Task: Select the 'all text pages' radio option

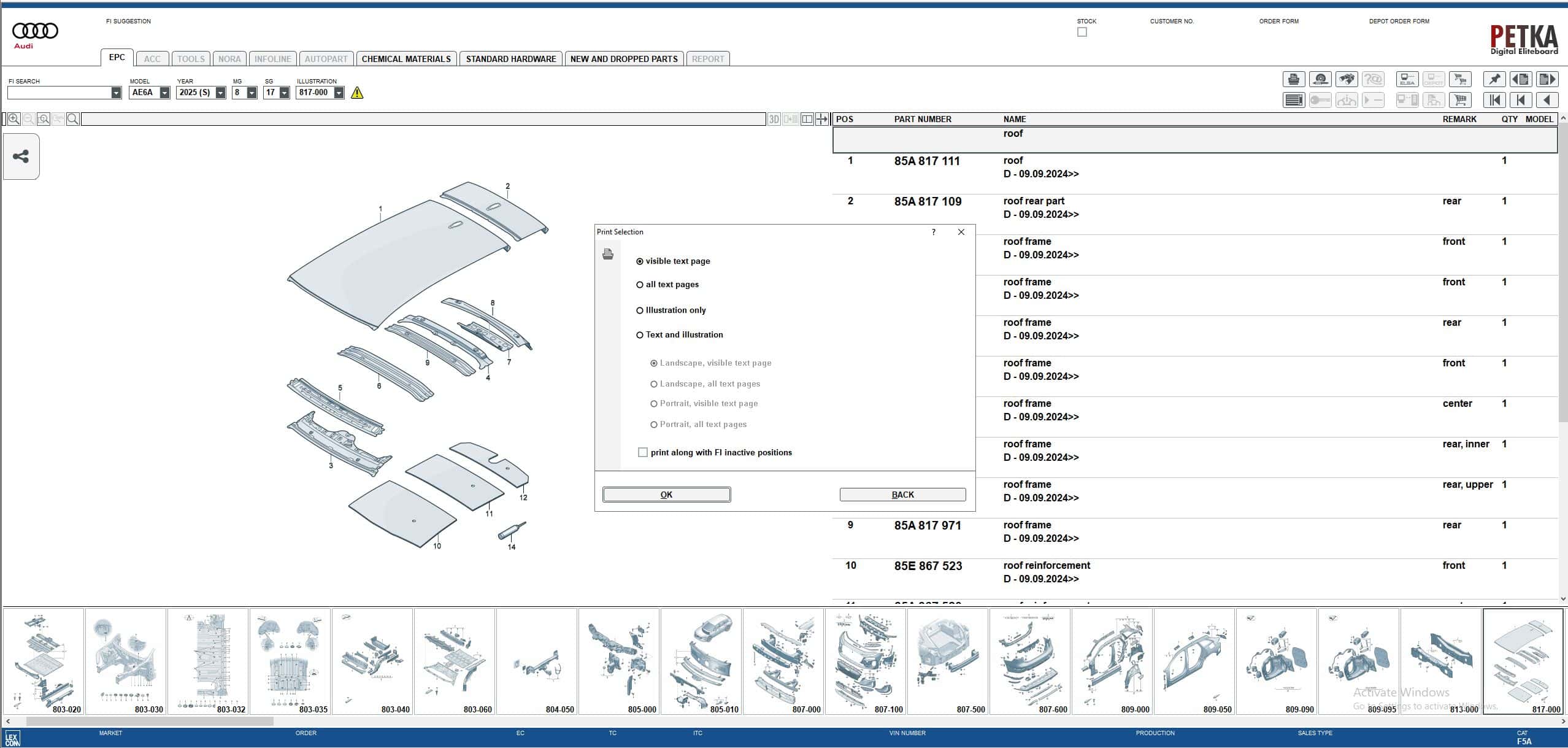Action: (640, 285)
